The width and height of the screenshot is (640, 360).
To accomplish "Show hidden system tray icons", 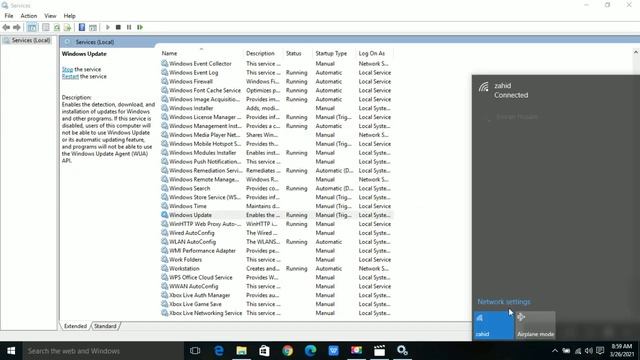I will [x=555, y=351].
